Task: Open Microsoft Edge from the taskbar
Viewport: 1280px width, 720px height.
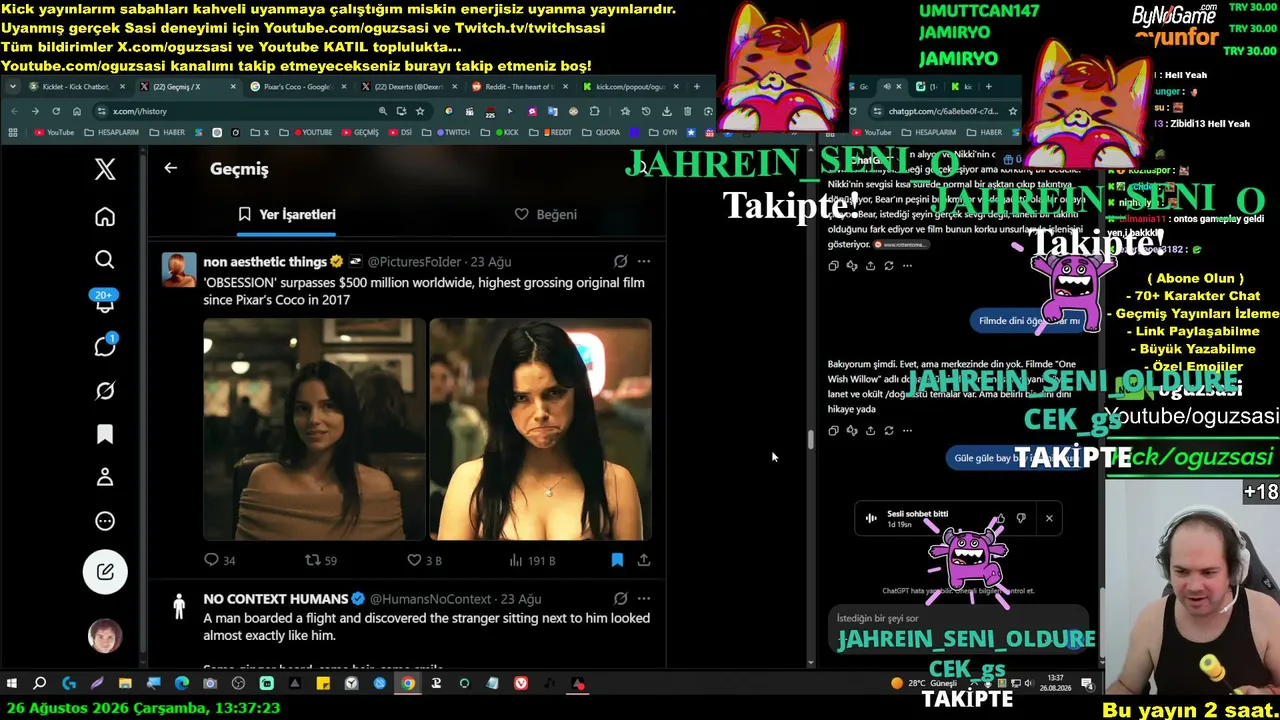Action: [181, 684]
